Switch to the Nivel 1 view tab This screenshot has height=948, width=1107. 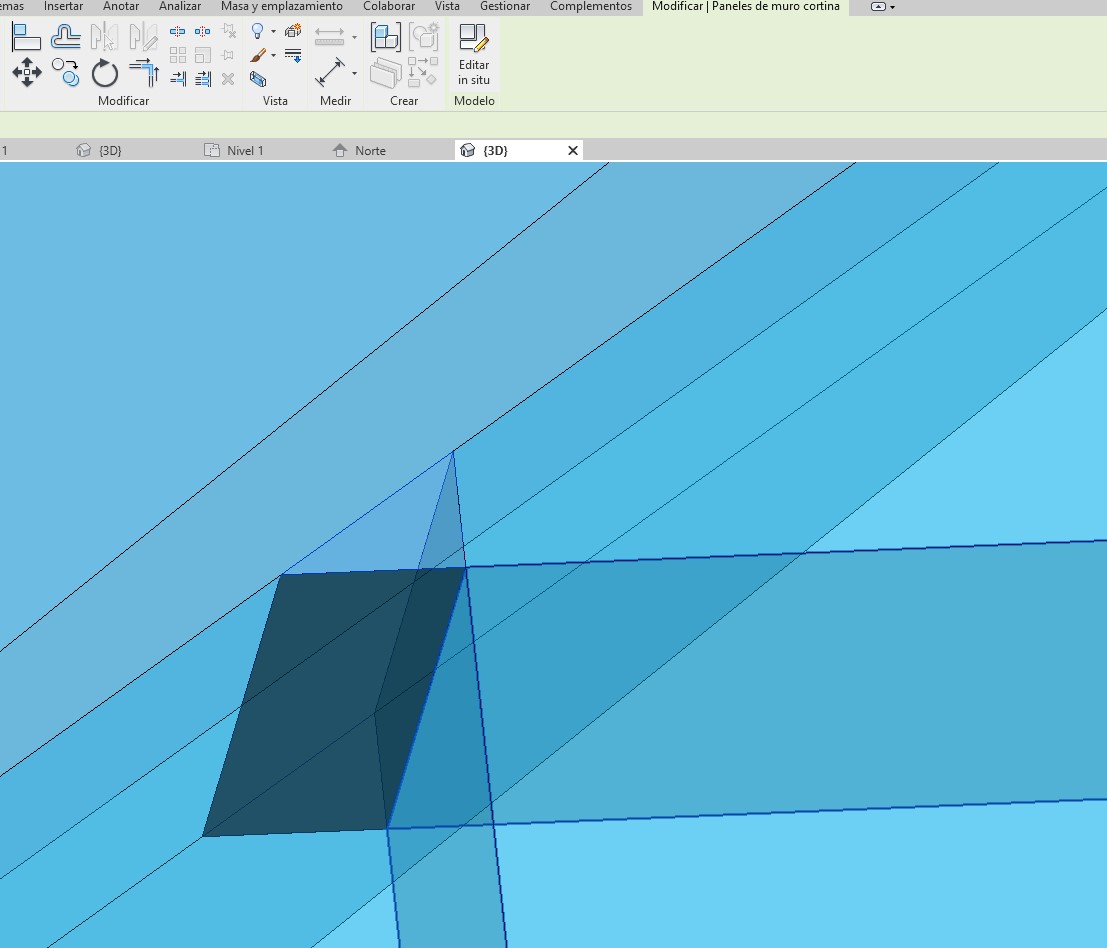tap(245, 151)
